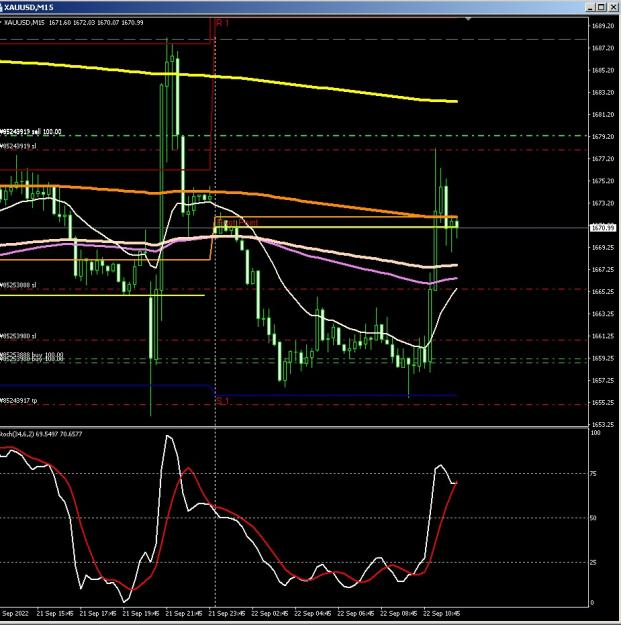Click the Stoch(14,6,2) indicator label
Viewport: 621px width, 625px height.
pyautogui.click(x=41, y=433)
